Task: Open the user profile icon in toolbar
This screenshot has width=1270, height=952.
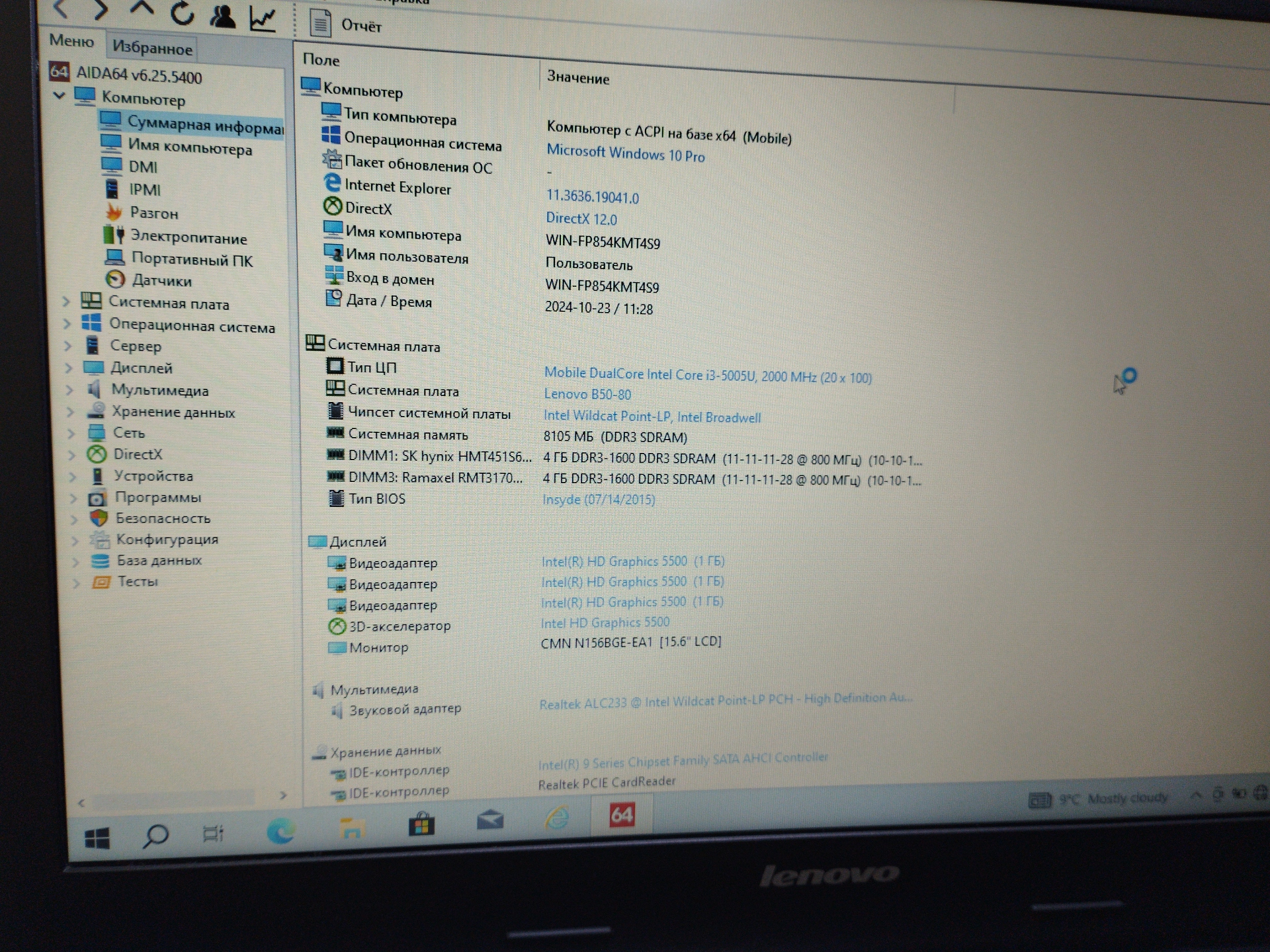Action: 222,15
